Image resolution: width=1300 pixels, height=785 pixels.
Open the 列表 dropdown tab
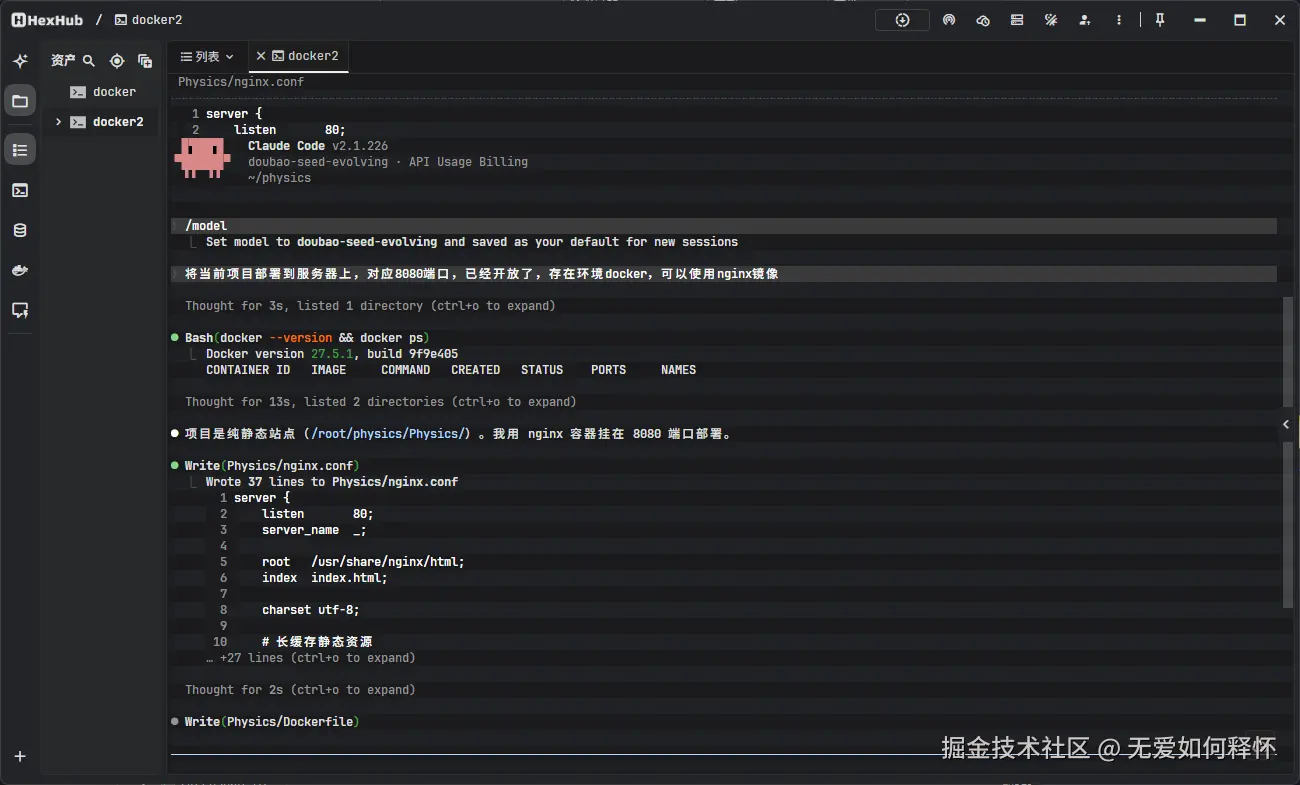click(x=206, y=57)
